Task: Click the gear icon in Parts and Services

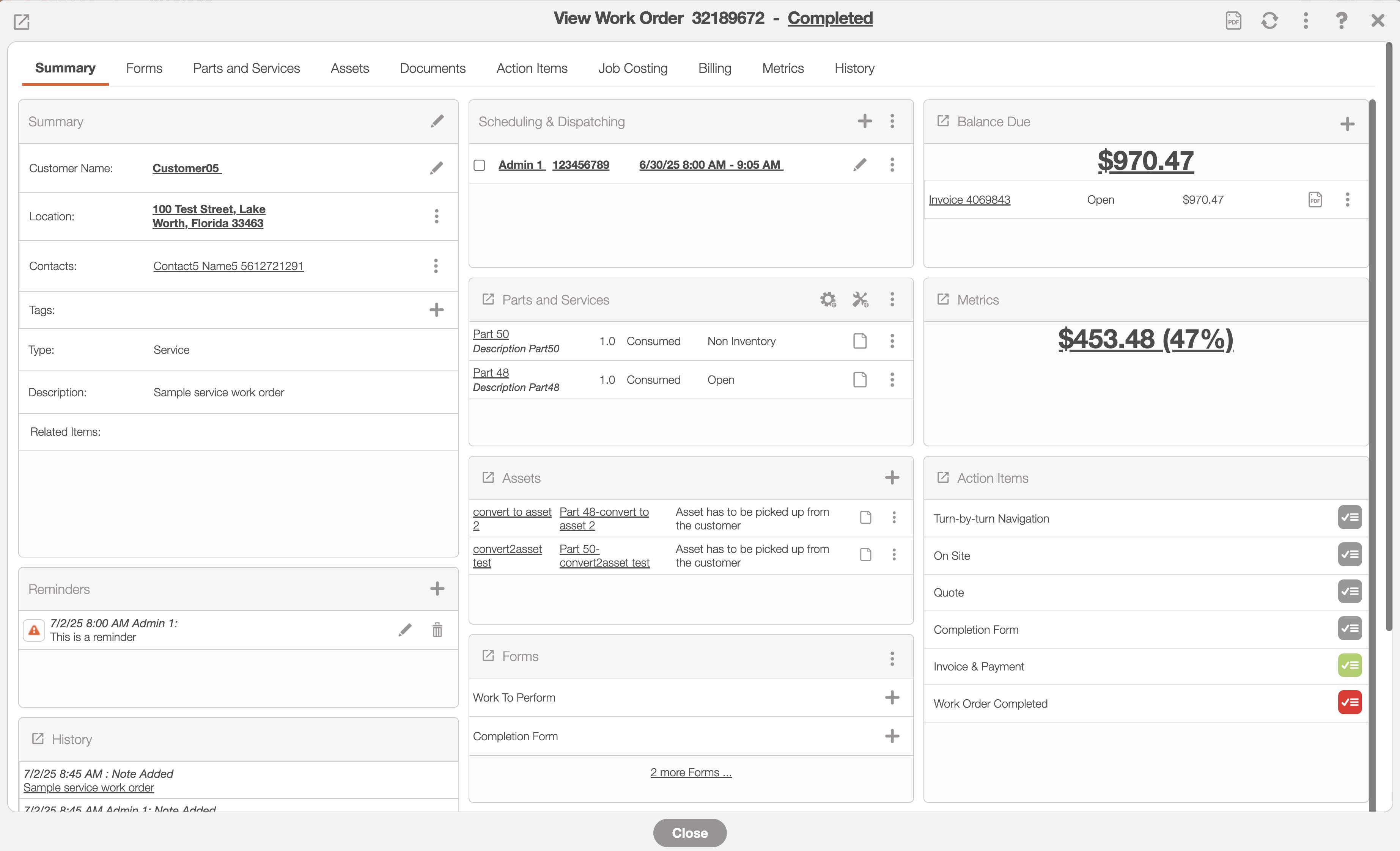Action: pyautogui.click(x=828, y=299)
